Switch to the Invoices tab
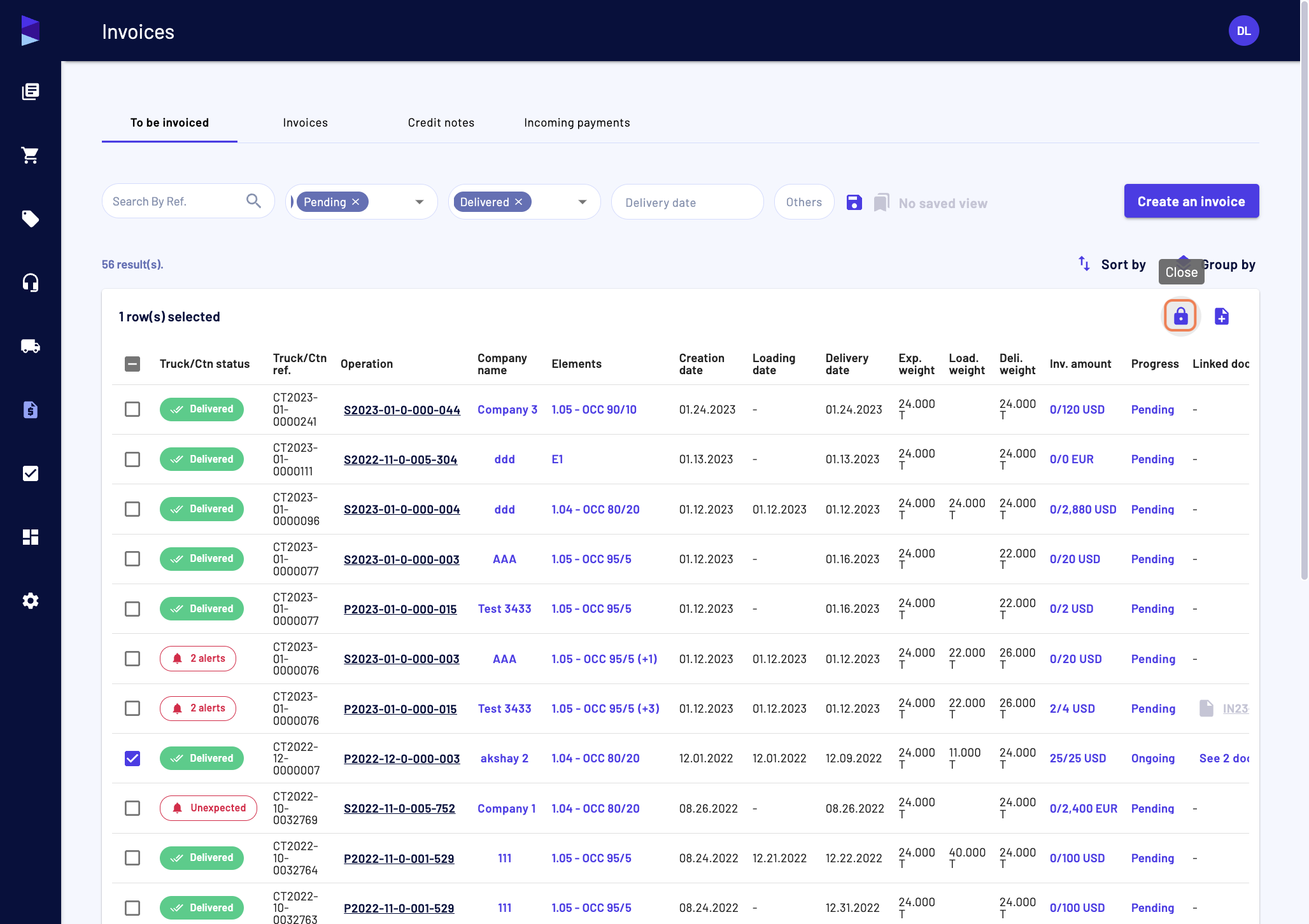The image size is (1309, 924). click(x=305, y=123)
